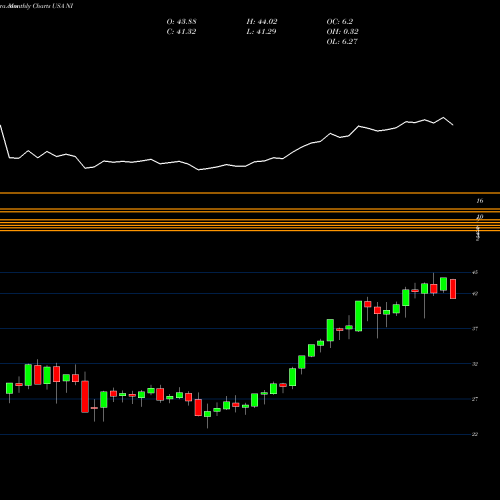Select the low value L: 41.29

coord(261,32)
